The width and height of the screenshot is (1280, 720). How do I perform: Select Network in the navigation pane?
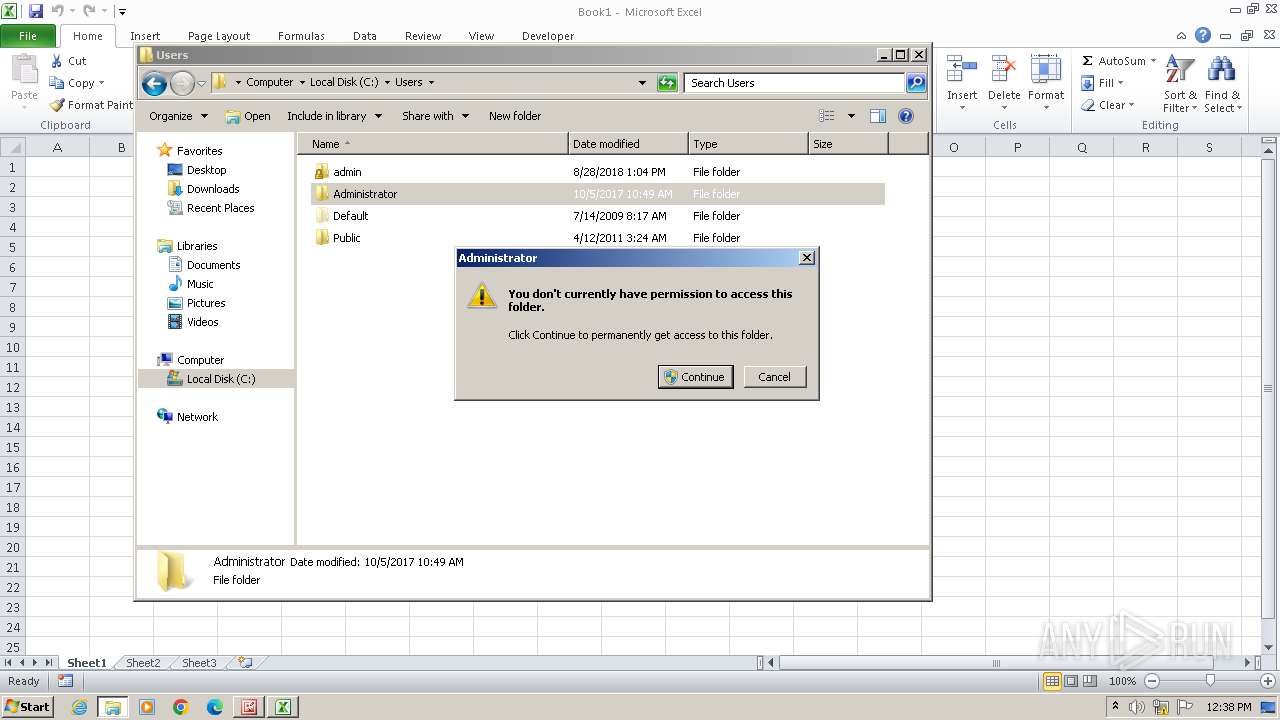(197, 417)
